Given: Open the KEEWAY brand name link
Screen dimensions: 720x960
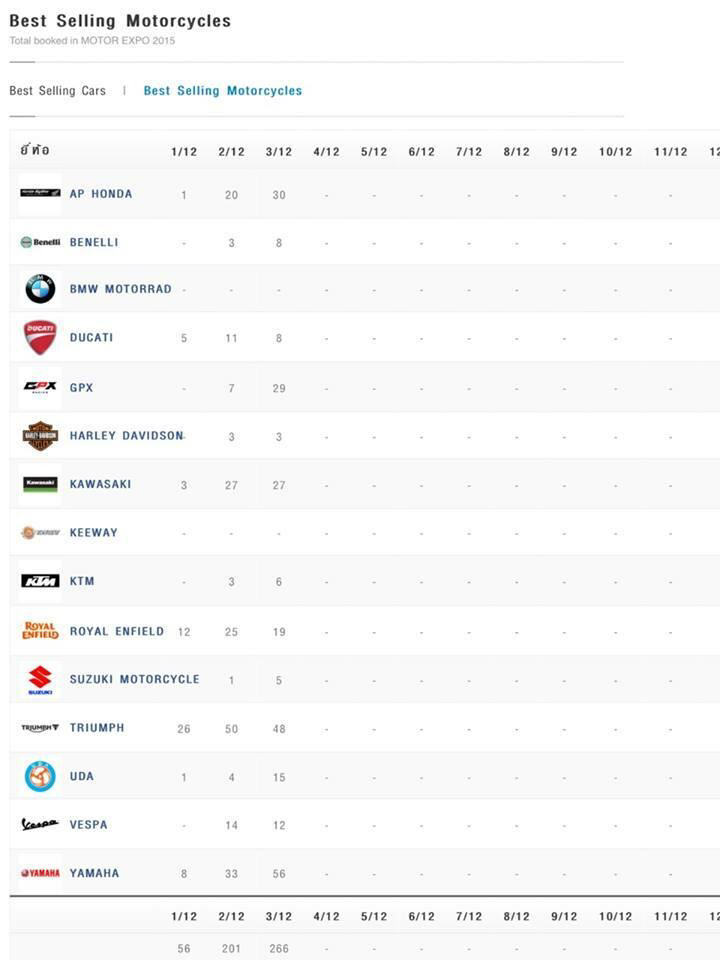Looking at the screenshot, I should click(x=93, y=533).
